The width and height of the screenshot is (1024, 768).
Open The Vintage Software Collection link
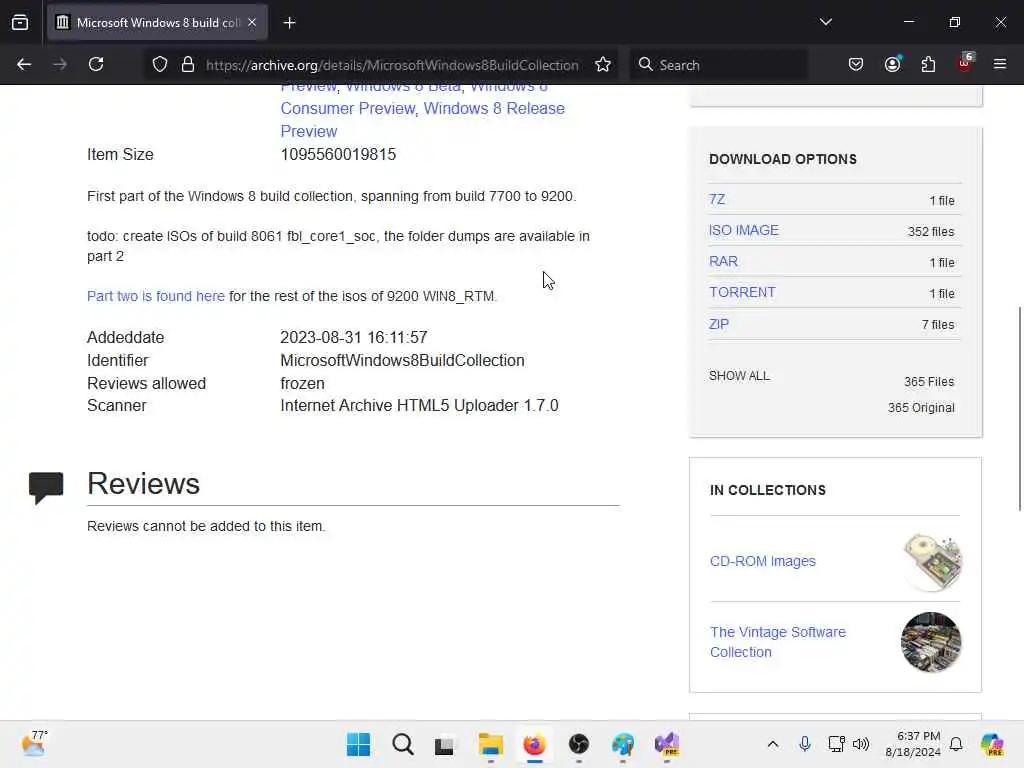point(778,642)
